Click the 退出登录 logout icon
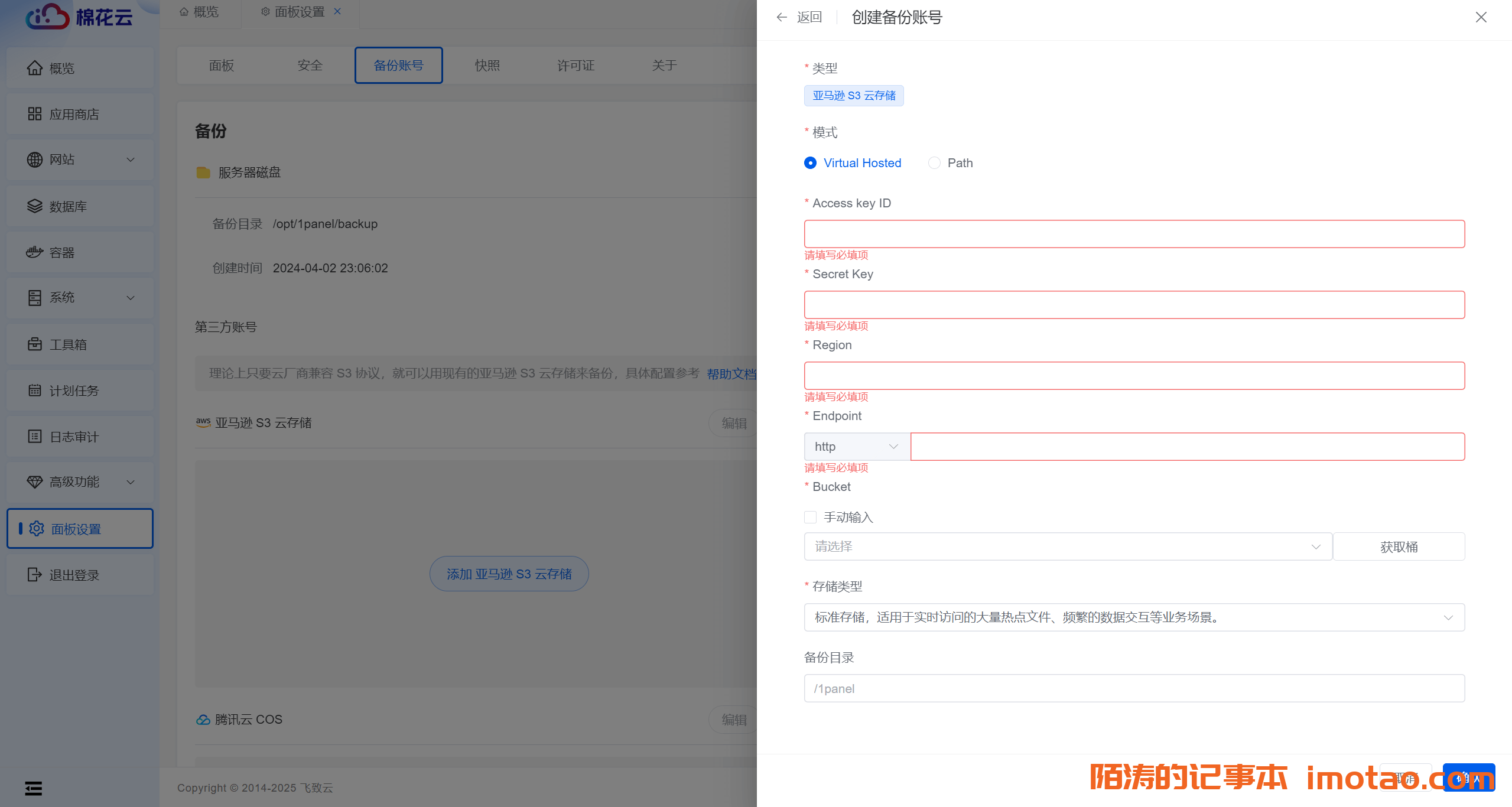This screenshot has height=807, width=1512. click(x=35, y=574)
